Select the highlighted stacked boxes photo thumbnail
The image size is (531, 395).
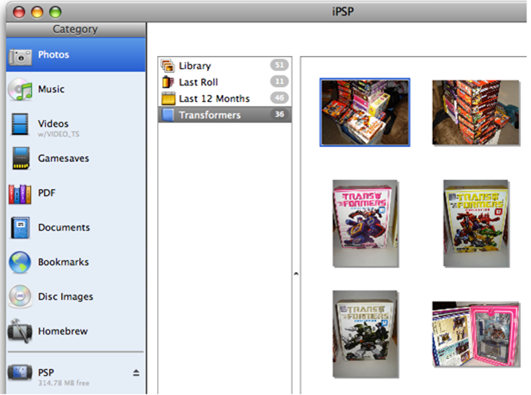click(x=365, y=112)
